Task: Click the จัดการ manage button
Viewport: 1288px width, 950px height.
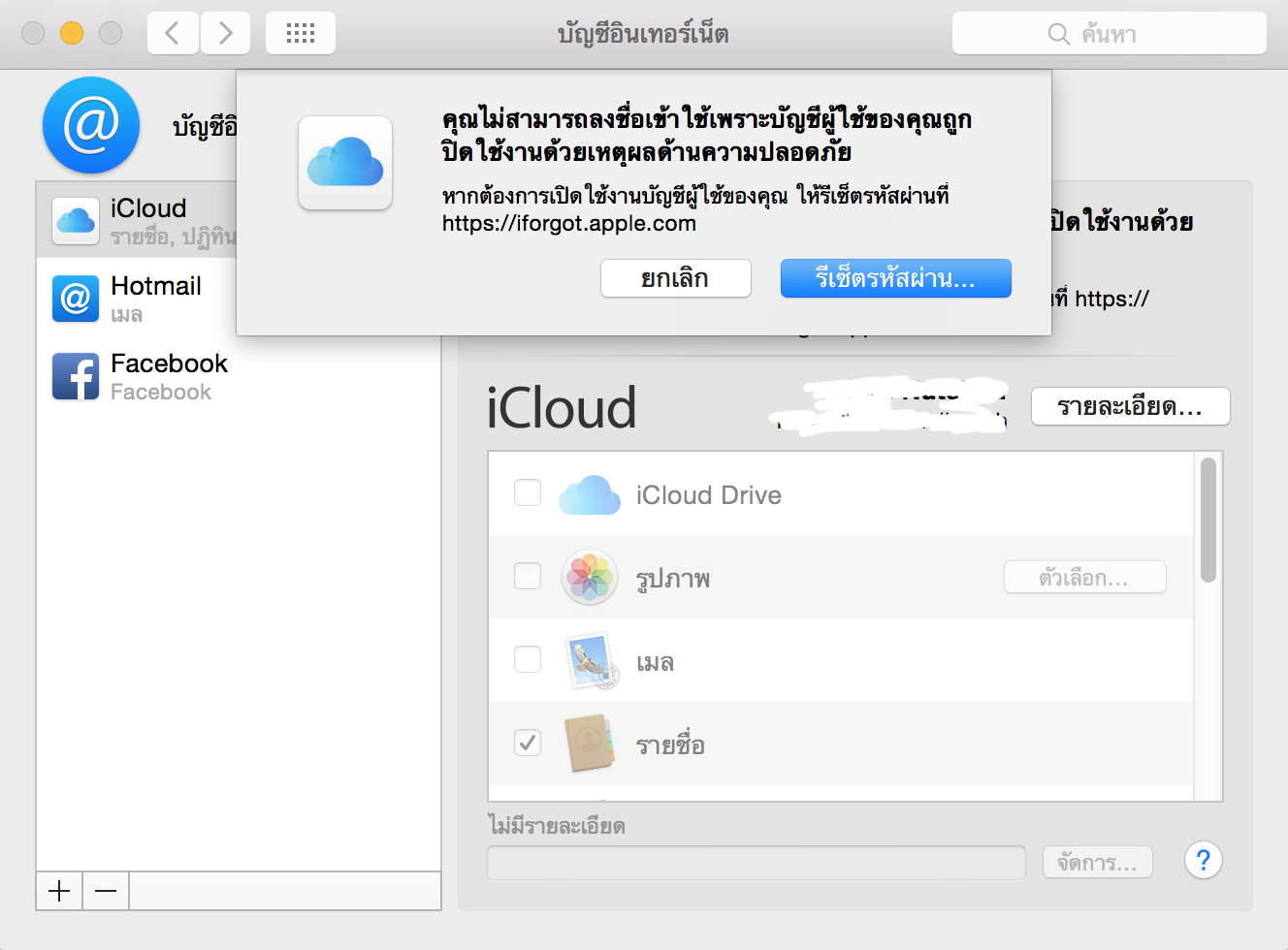Action: tap(1098, 863)
